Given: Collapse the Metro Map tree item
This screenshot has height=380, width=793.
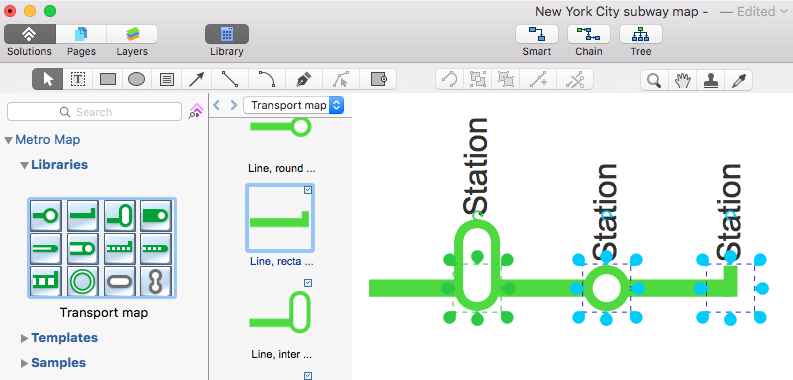Looking at the screenshot, I should coord(8,140).
